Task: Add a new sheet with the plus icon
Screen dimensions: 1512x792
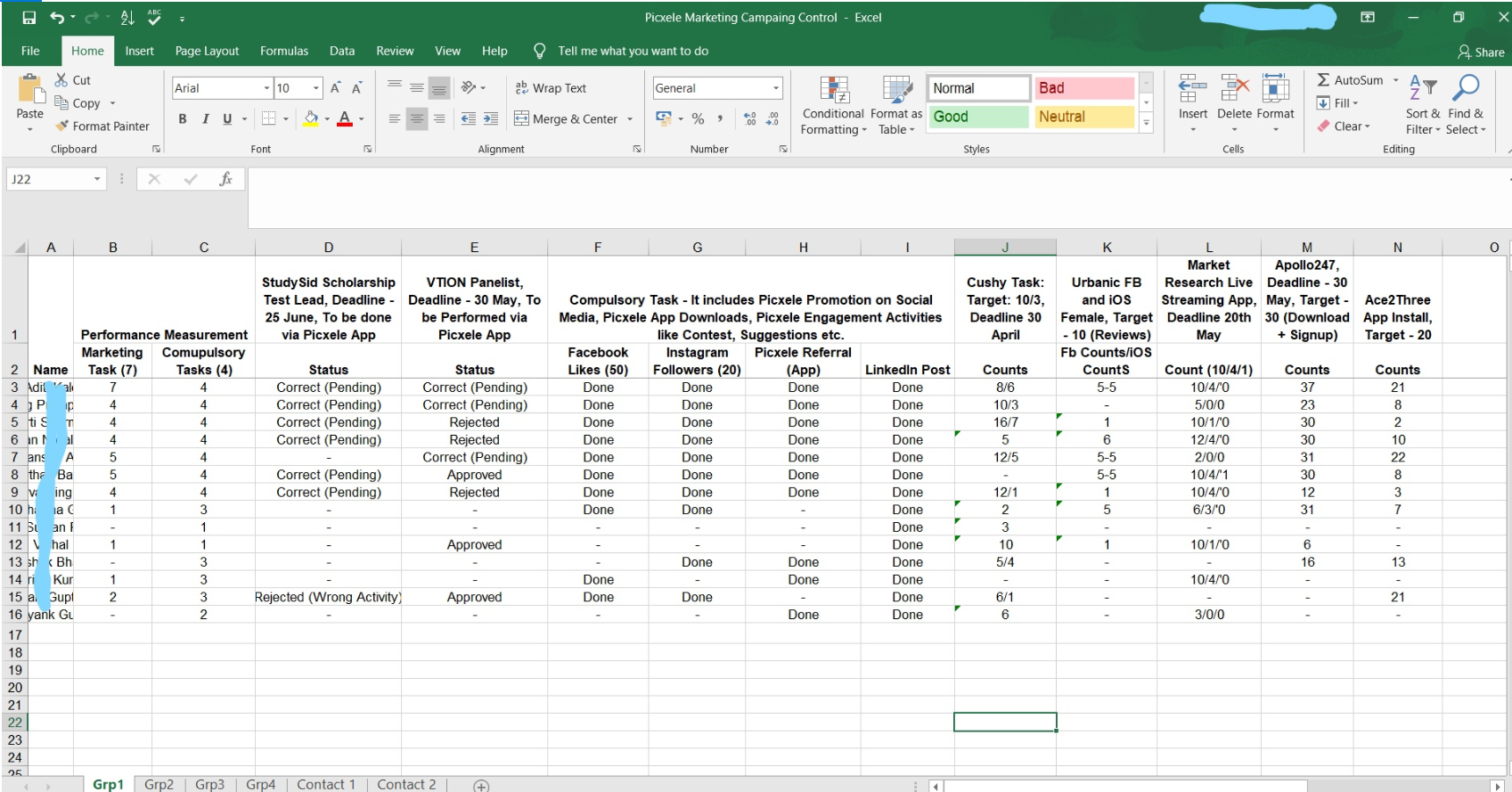Action: pos(481,785)
